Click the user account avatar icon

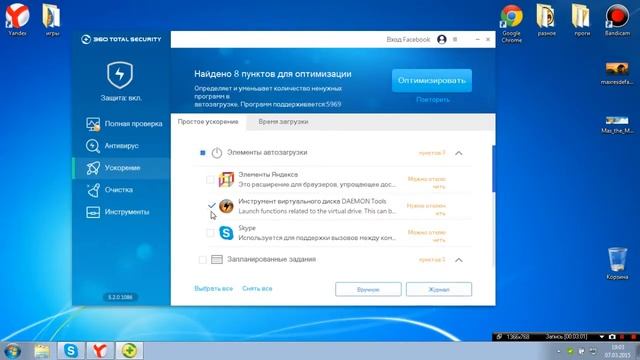pyautogui.click(x=442, y=39)
